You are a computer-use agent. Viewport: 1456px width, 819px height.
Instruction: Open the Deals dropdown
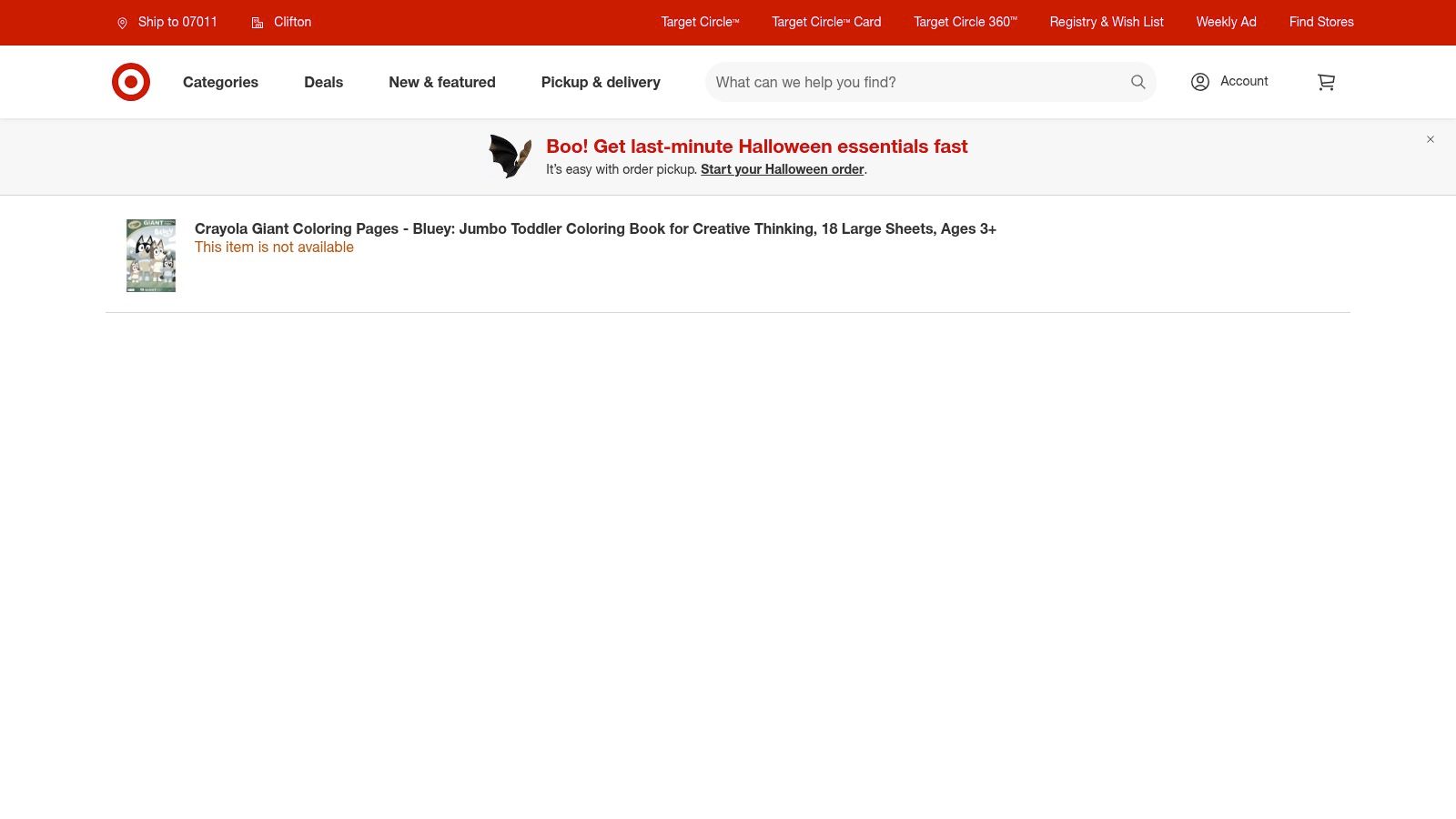click(x=323, y=82)
